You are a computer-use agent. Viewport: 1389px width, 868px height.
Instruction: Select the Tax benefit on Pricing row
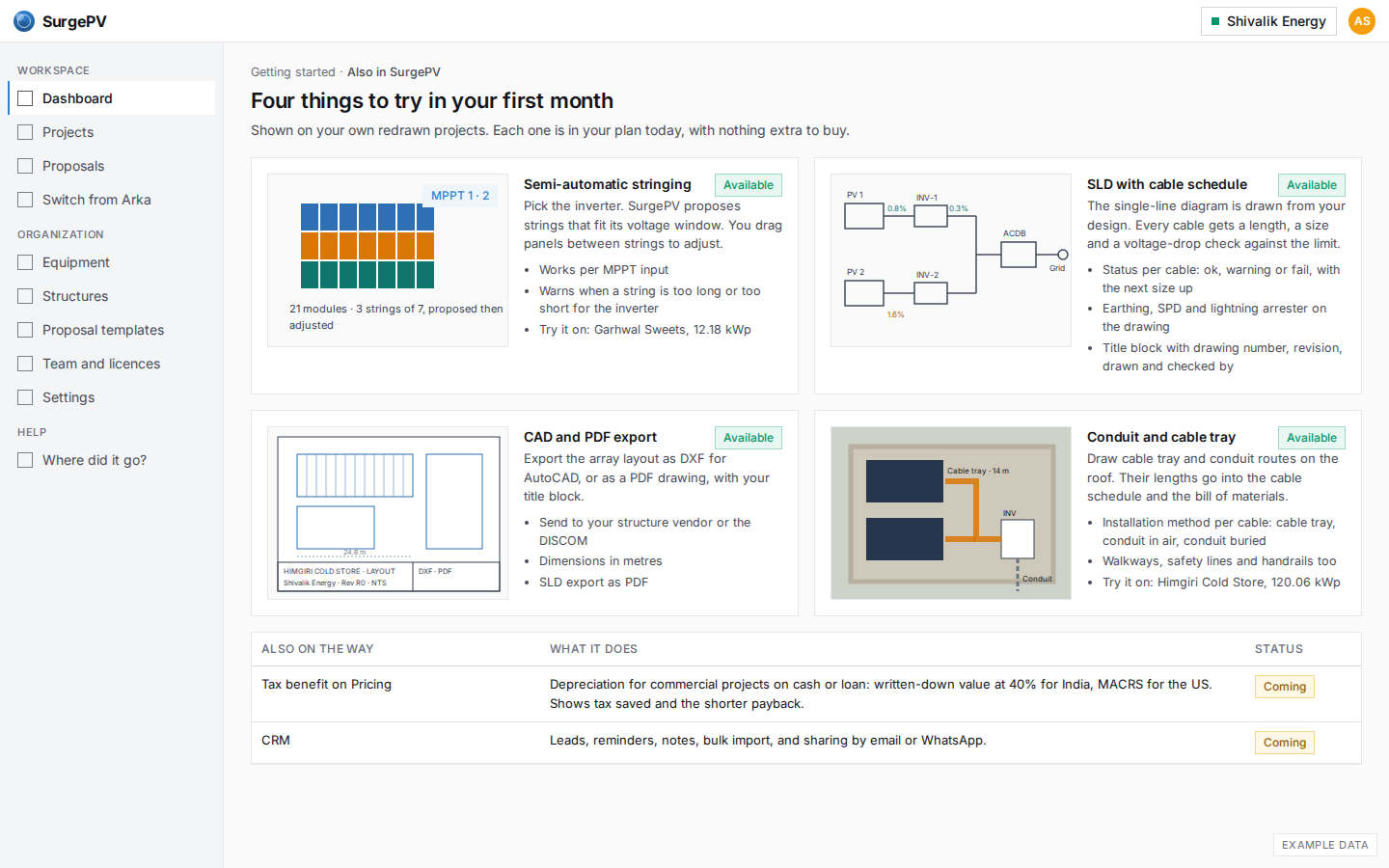(806, 694)
